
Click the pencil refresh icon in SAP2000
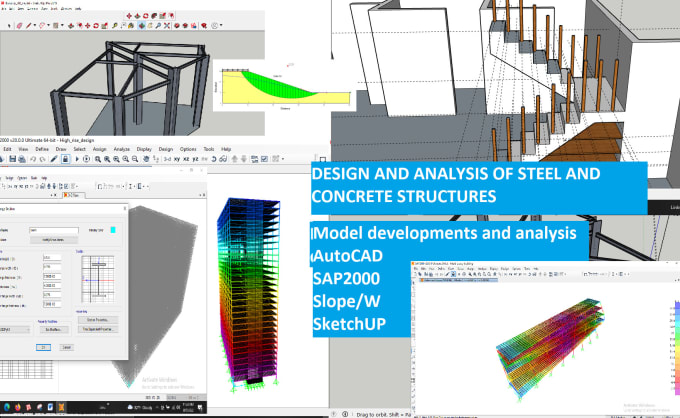(x=54, y=159)
